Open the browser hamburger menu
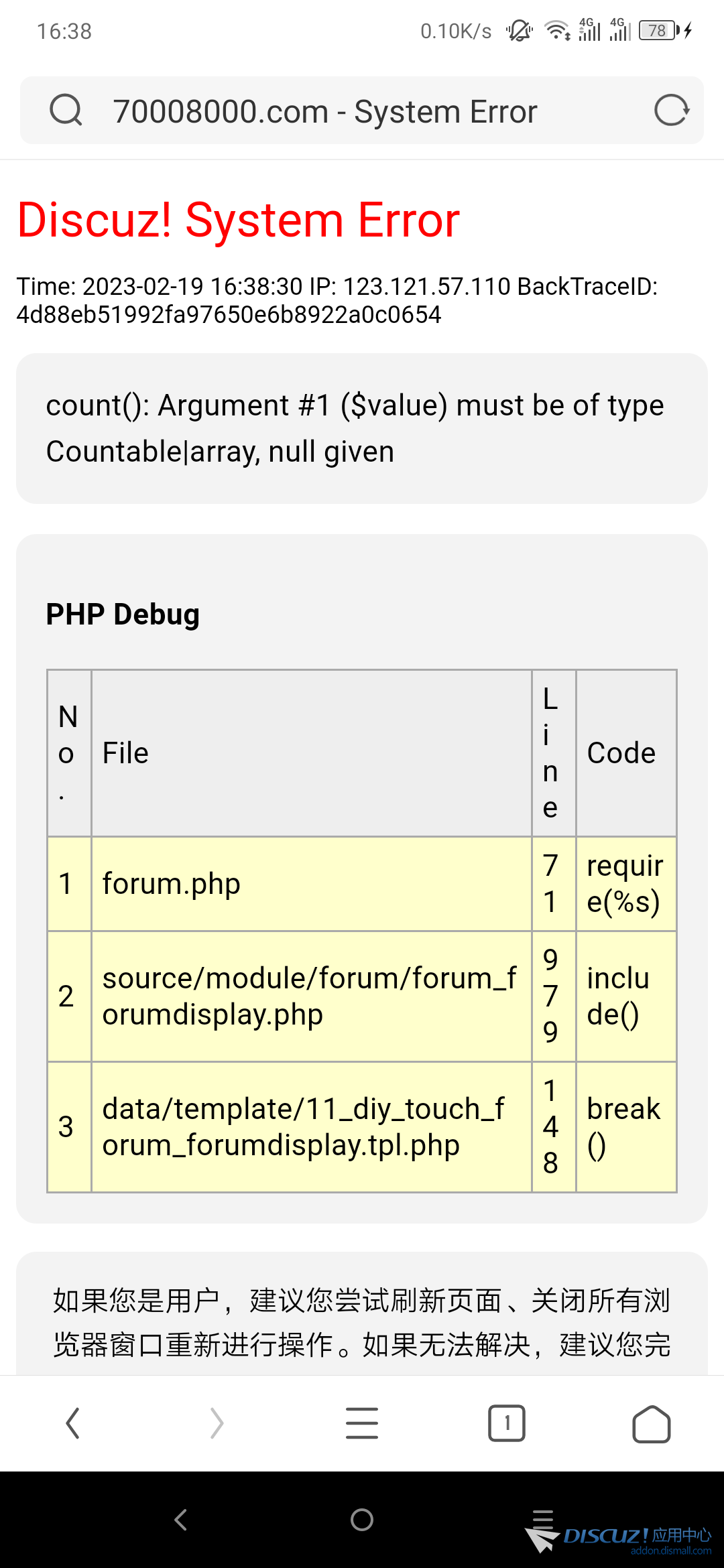Image resolution: width=724 pixels, height=1568 pixels. [x=362, y=1423]
